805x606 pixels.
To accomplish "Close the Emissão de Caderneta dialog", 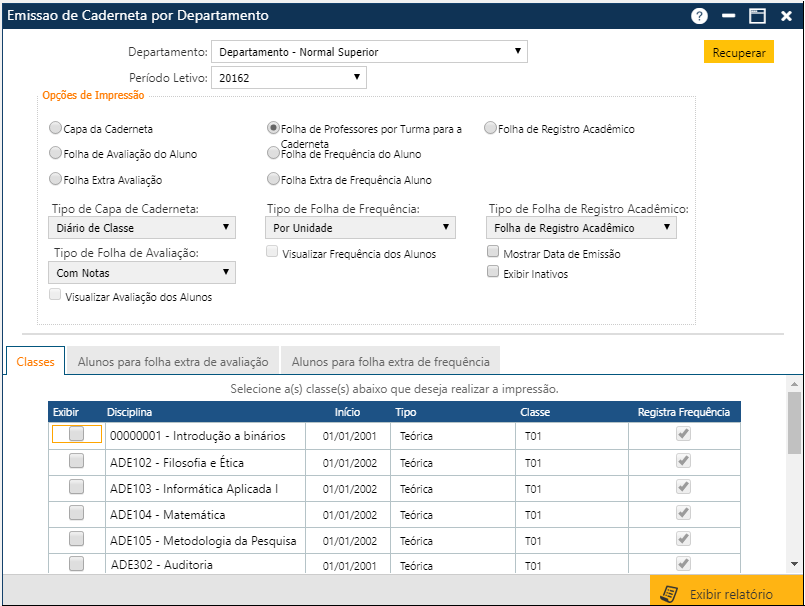I will (786, 16).
